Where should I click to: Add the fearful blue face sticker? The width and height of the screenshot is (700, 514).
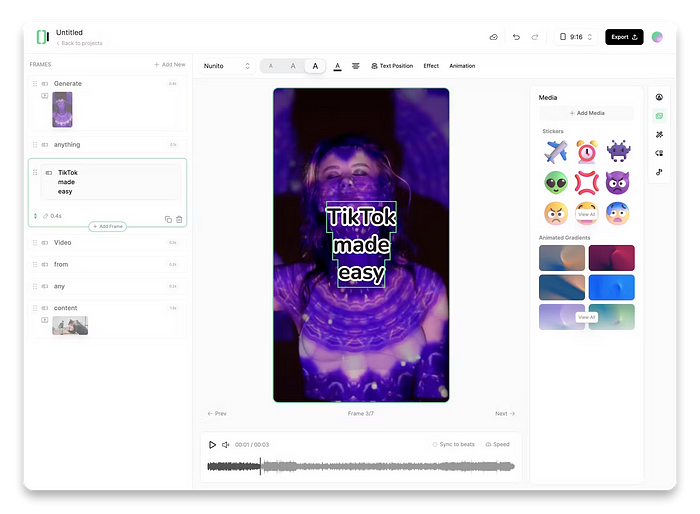coord(617,213)
